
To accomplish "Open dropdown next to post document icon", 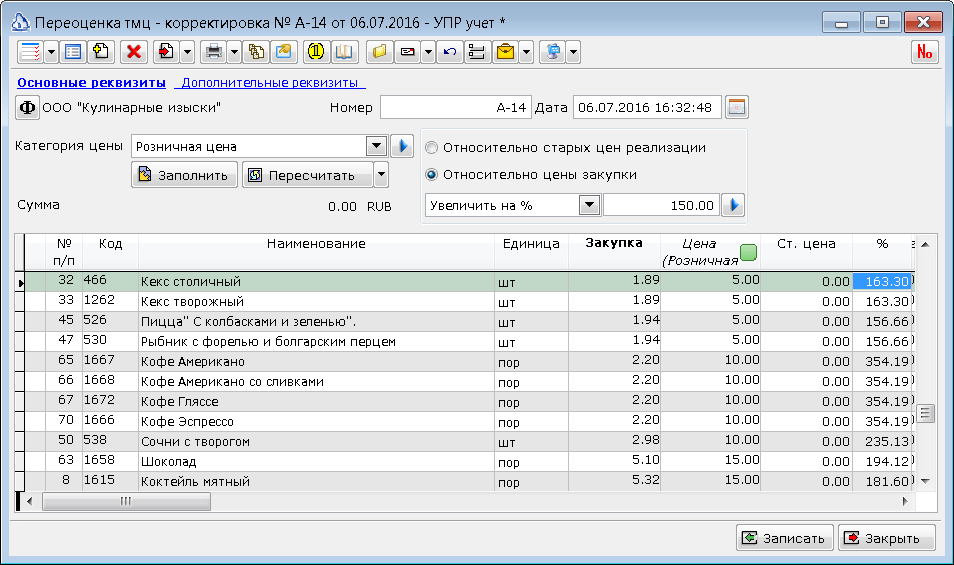I will [x=187, y=52].
